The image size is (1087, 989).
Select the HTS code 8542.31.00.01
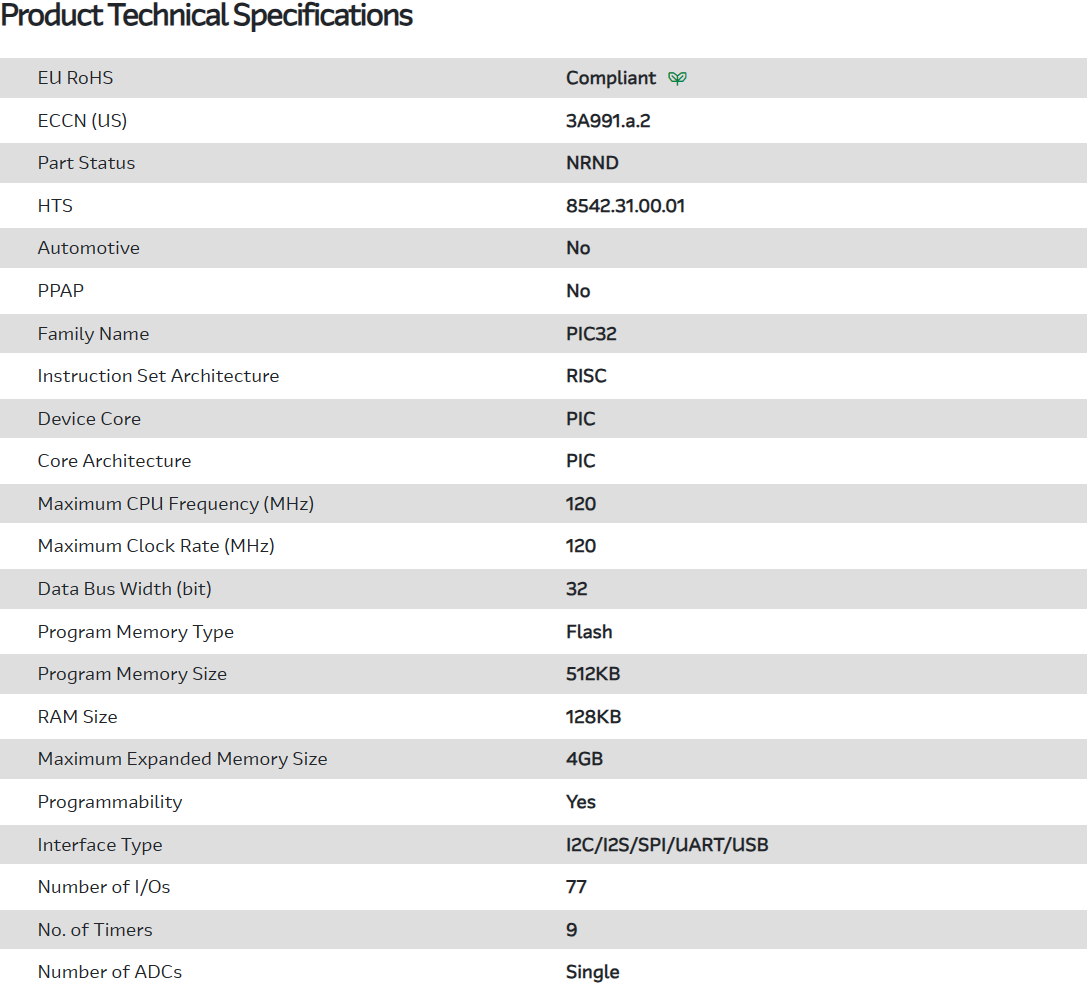click(625, 206)
